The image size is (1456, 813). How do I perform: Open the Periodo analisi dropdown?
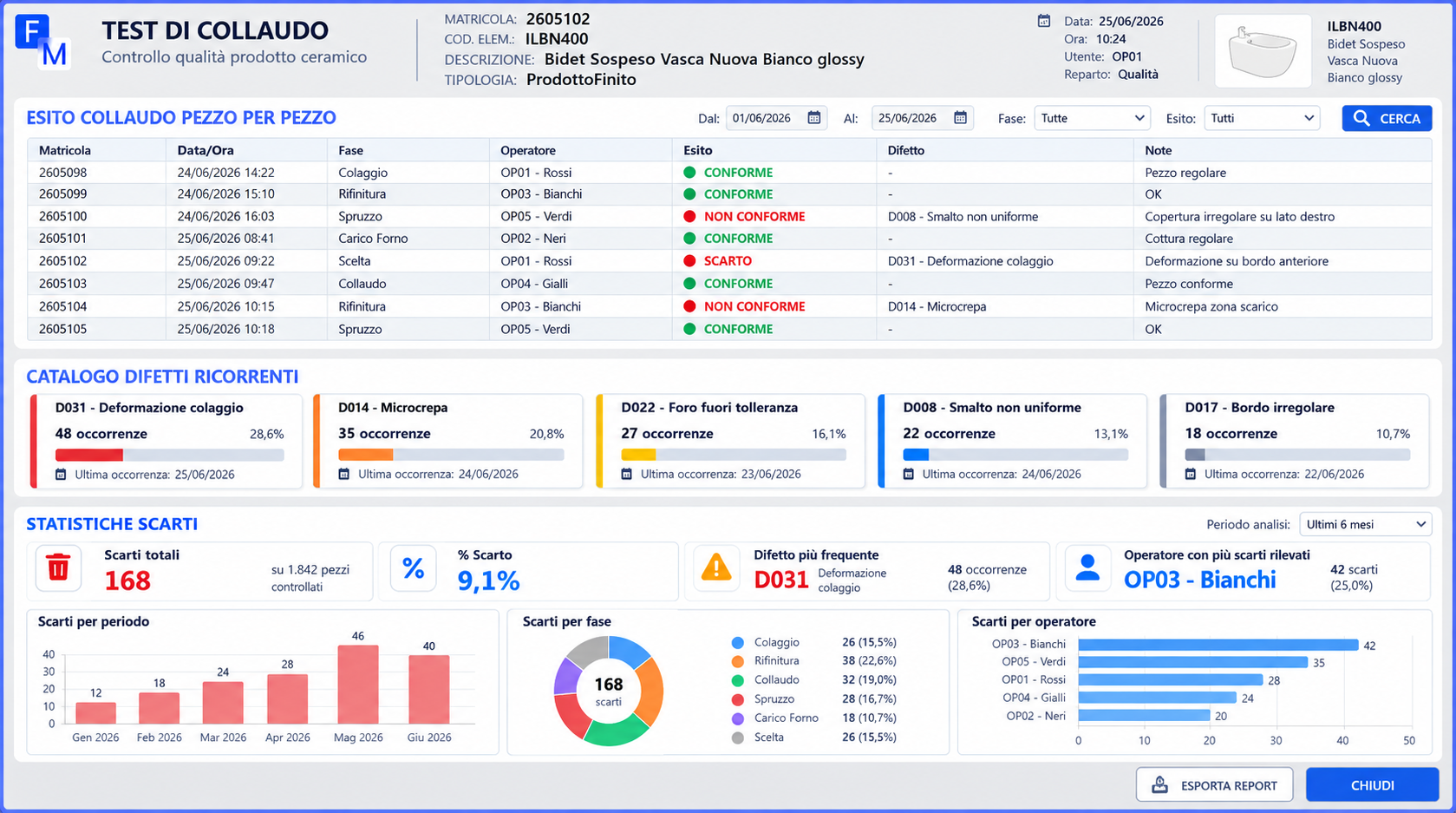[x=1365, y=524]
